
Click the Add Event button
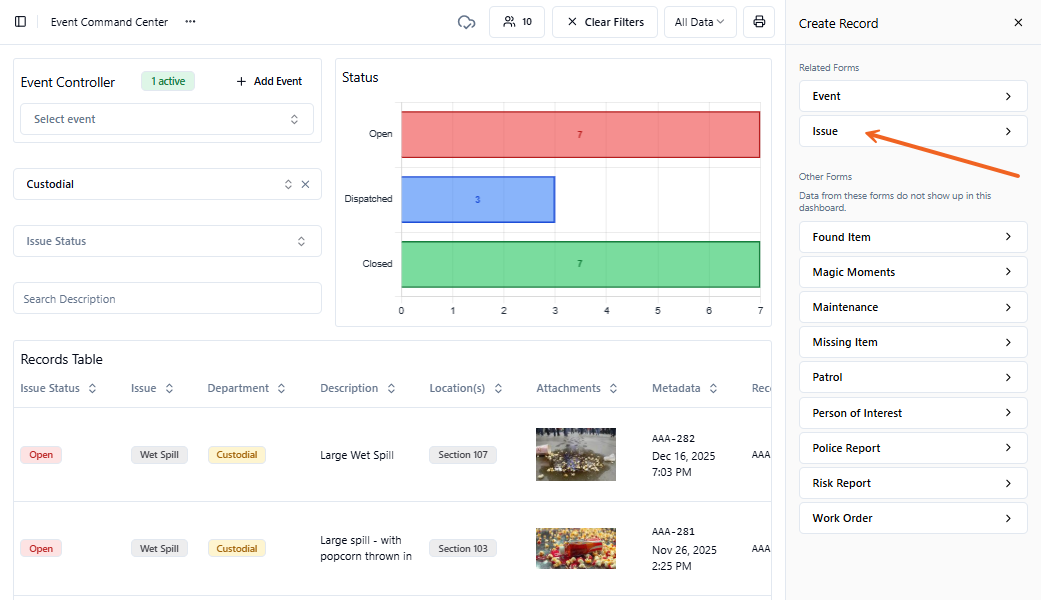tap(269, 81)
